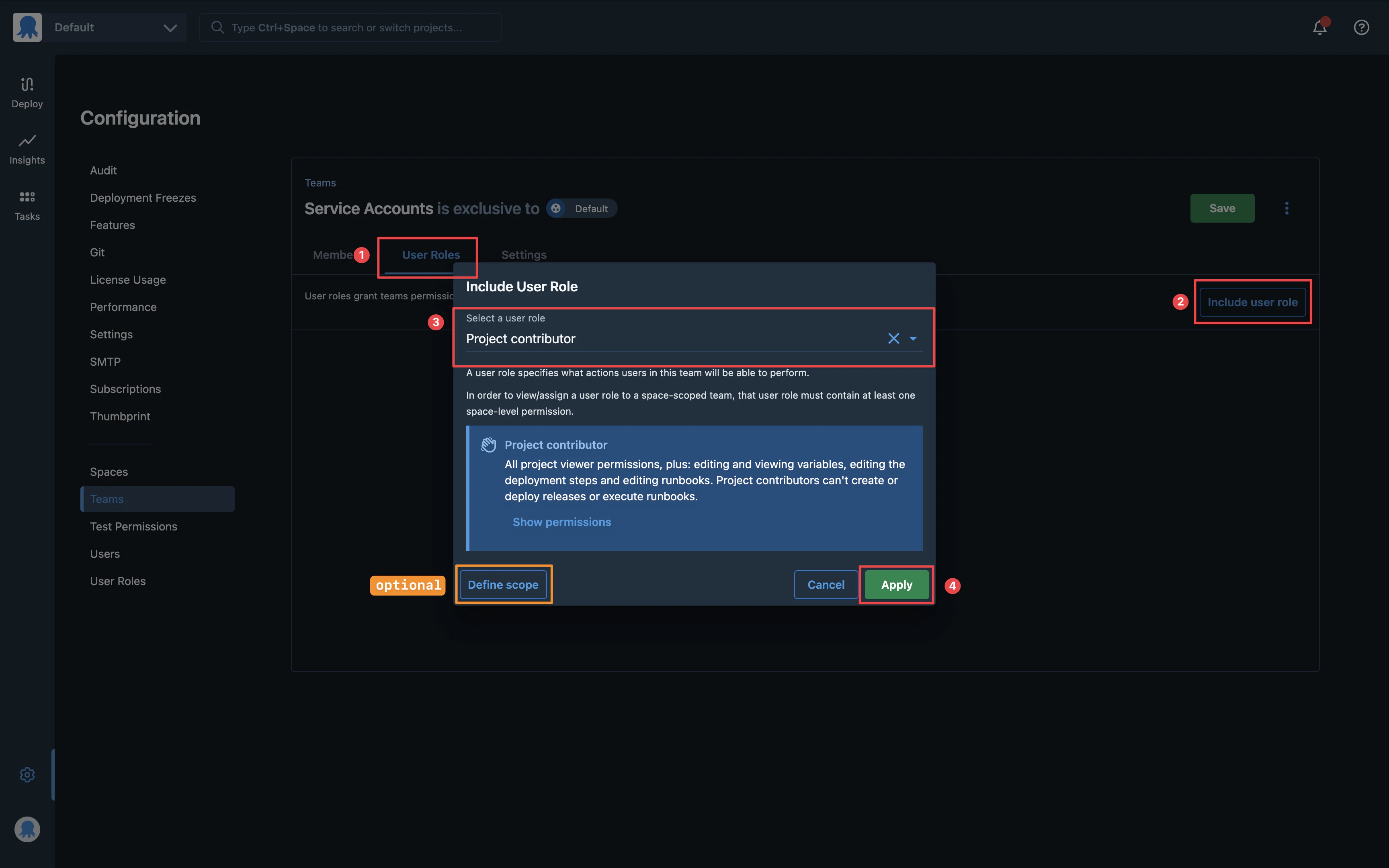Click Include user role button
Image resolution: width=1389 pixels, height=868 pixels.
tap(1252, 302)
